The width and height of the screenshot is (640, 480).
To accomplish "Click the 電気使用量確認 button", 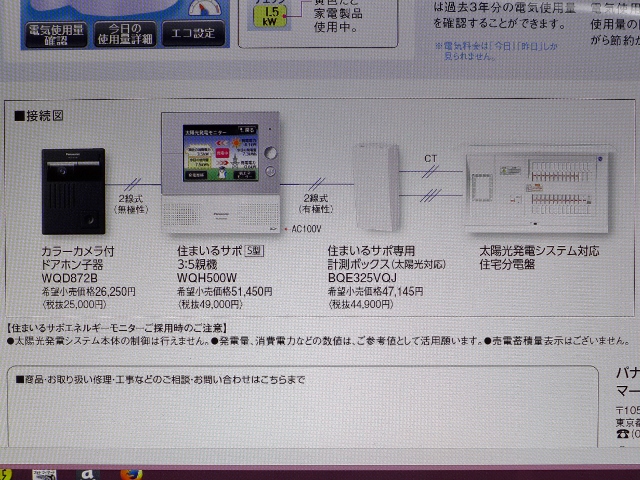I will [x=56, y=35].
